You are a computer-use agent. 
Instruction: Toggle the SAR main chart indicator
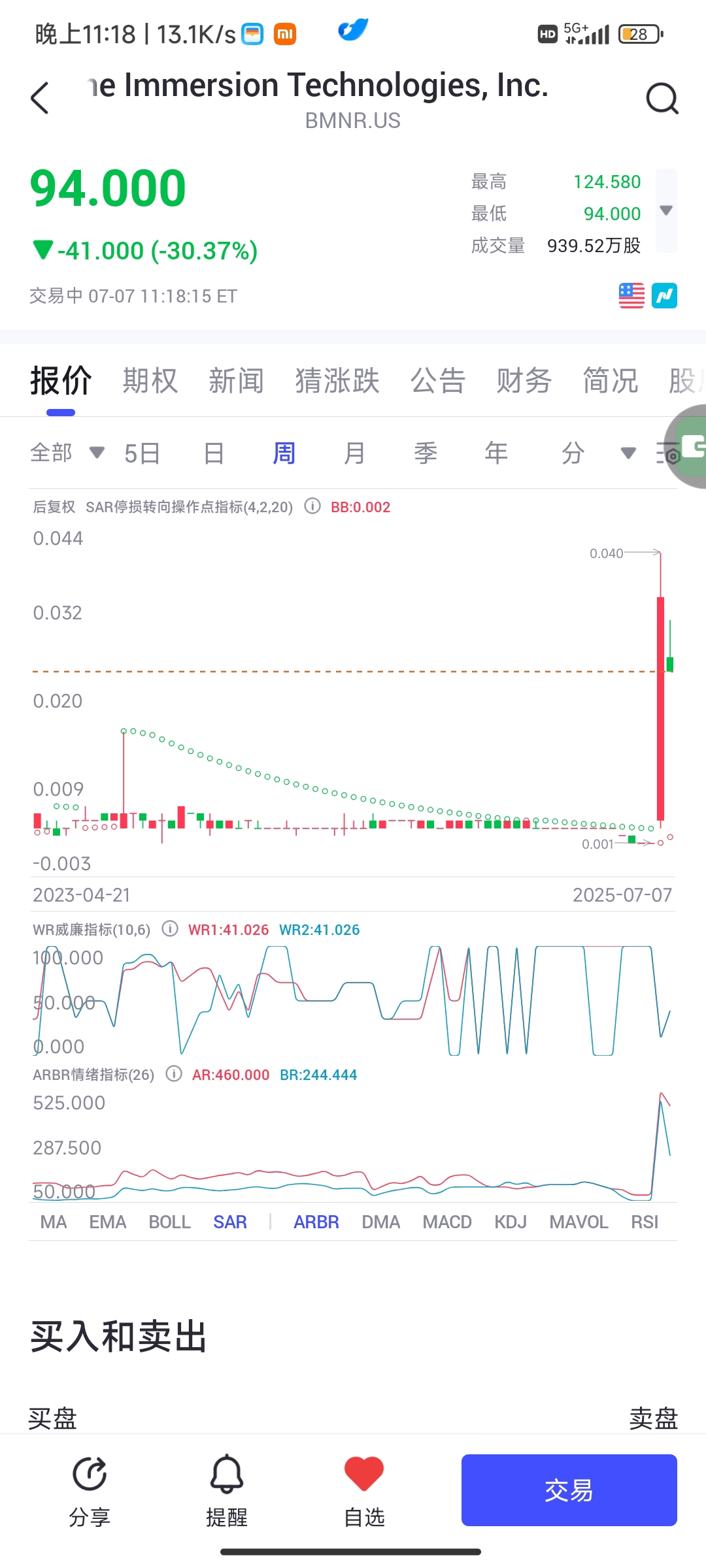click(230, 1222)
